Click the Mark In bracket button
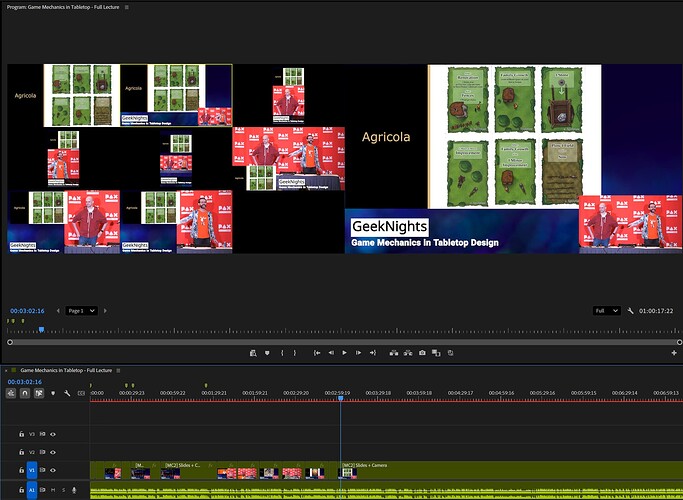 [282, 353]
